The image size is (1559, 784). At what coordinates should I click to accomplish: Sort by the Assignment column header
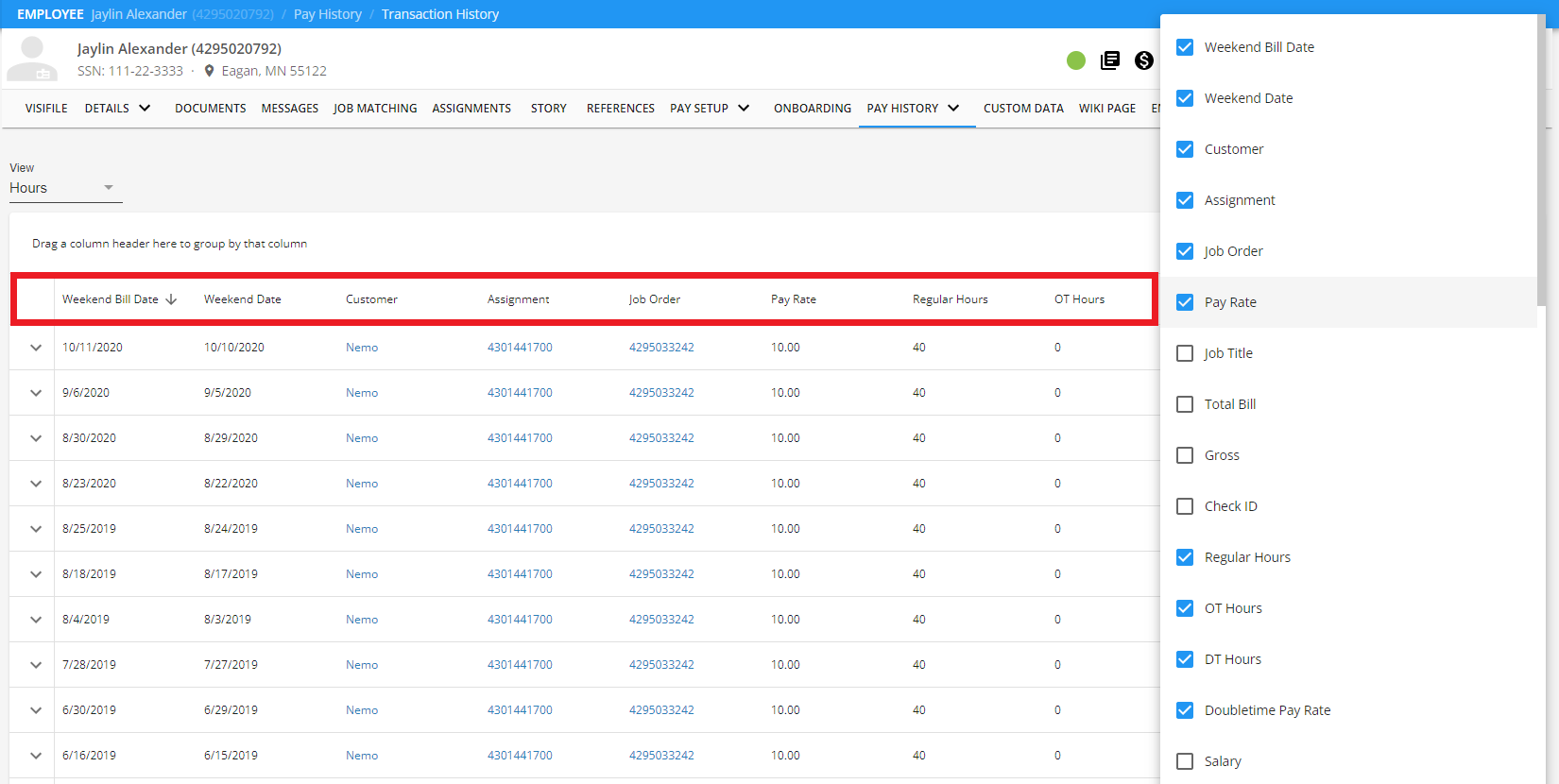pos(518,299)
